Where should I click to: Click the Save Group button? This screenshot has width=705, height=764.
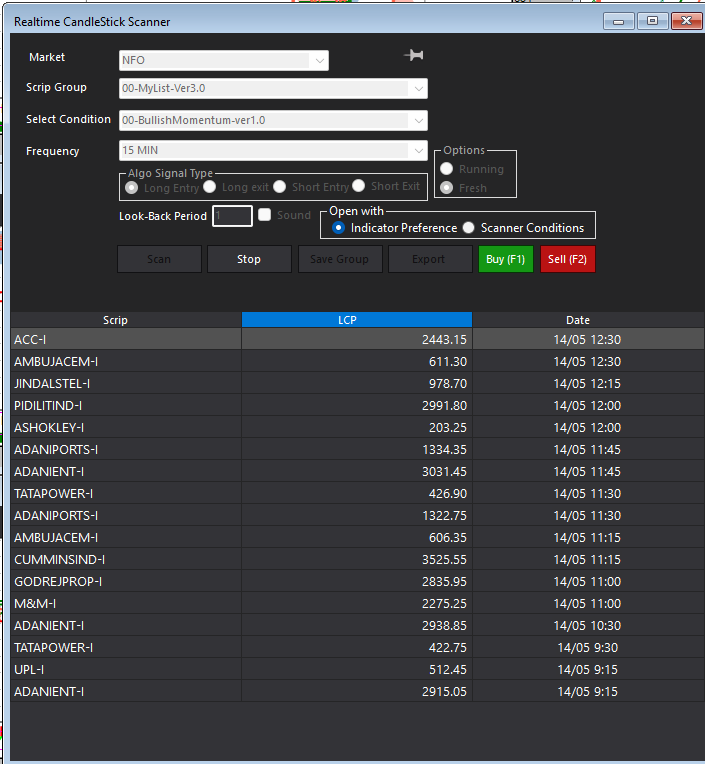340,259
